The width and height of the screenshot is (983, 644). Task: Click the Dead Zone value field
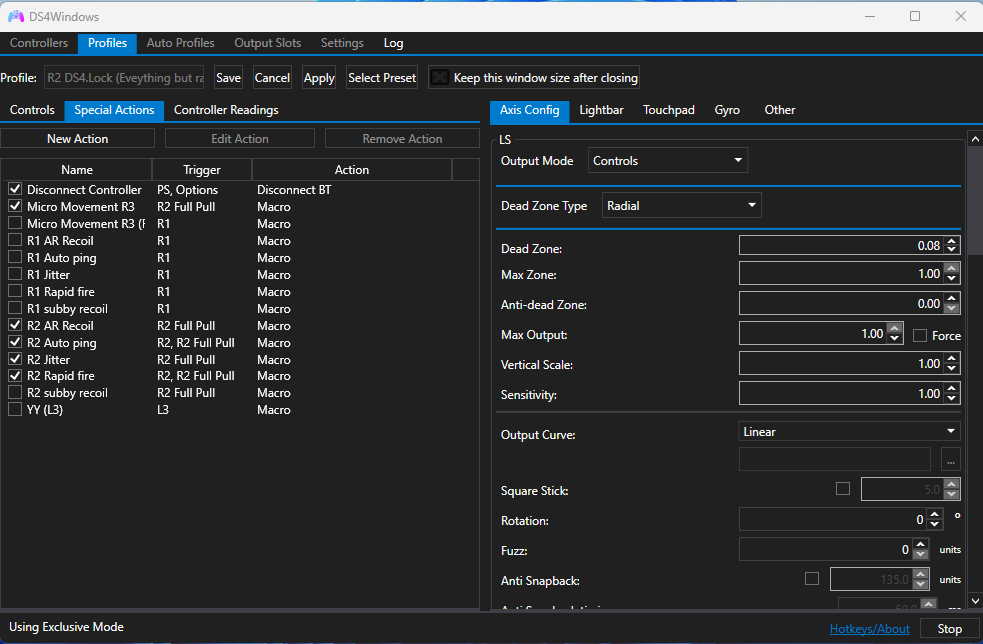coord(842,245)
